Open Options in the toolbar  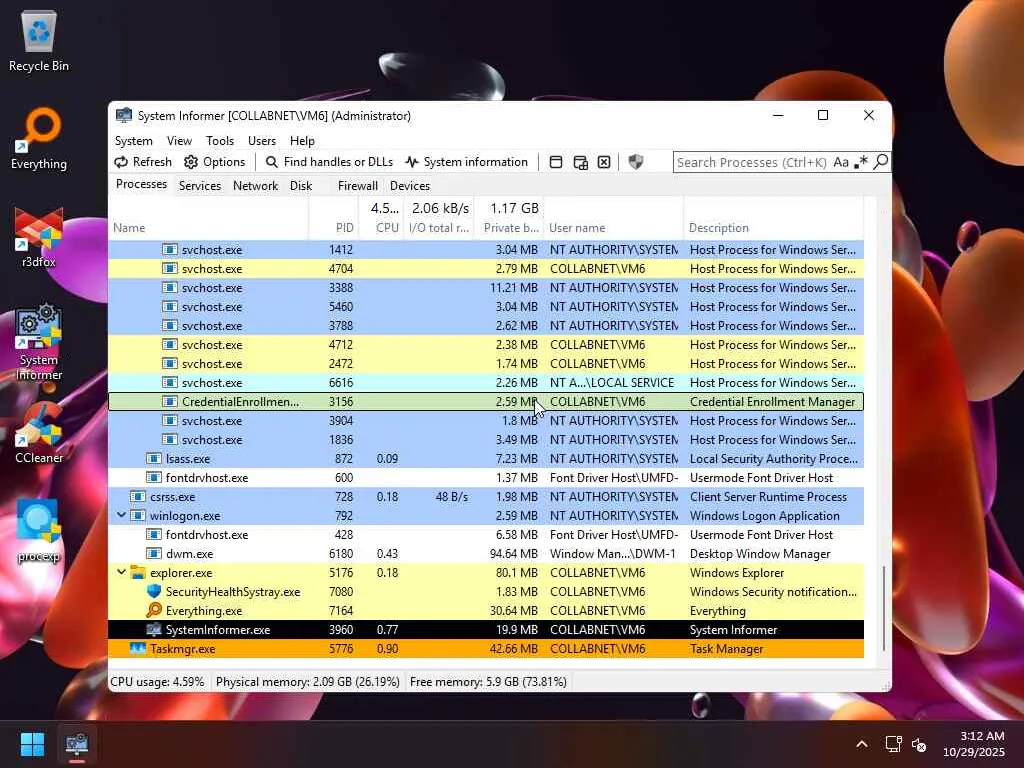click(x=214, y=162)
